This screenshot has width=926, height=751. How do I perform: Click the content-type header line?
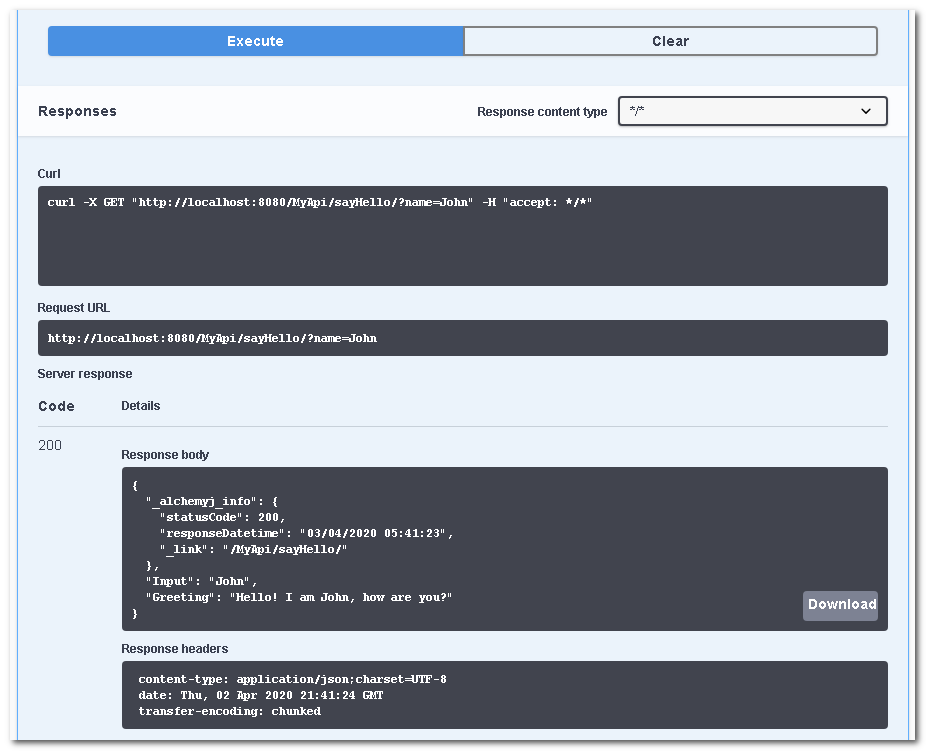(292, 679)
